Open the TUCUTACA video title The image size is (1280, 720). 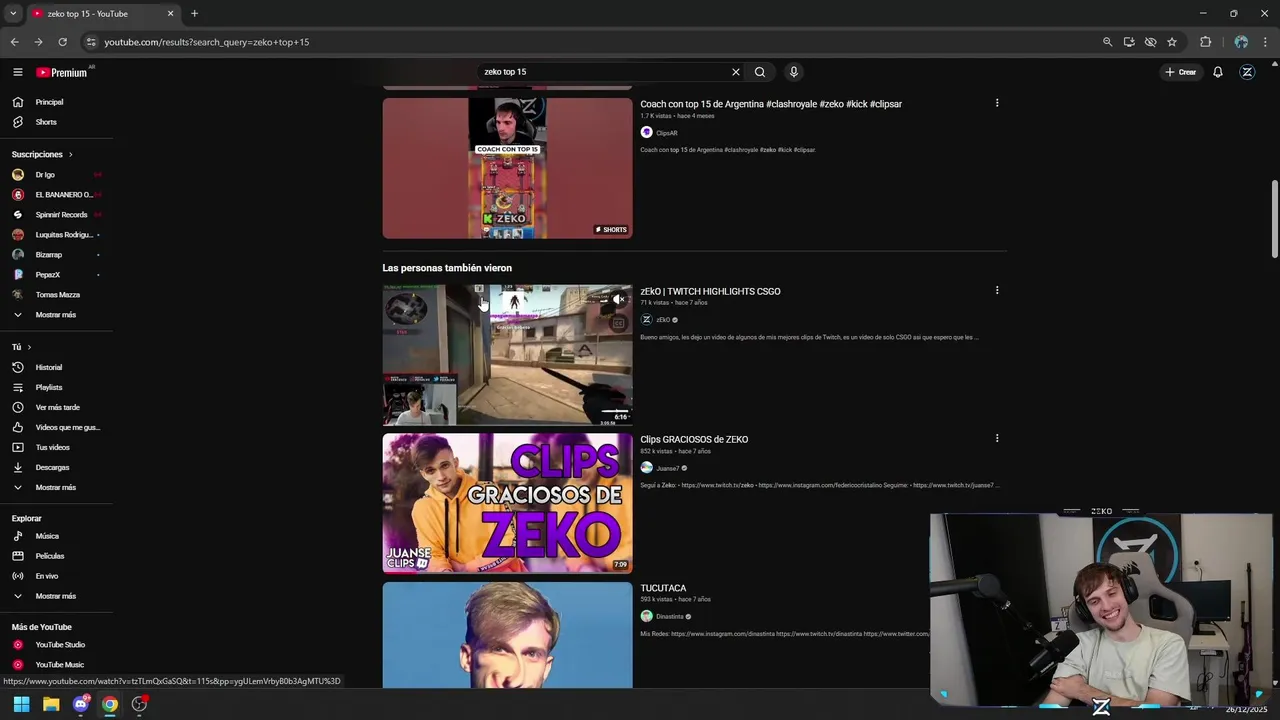pyautogui.click(x=663, y=588)
